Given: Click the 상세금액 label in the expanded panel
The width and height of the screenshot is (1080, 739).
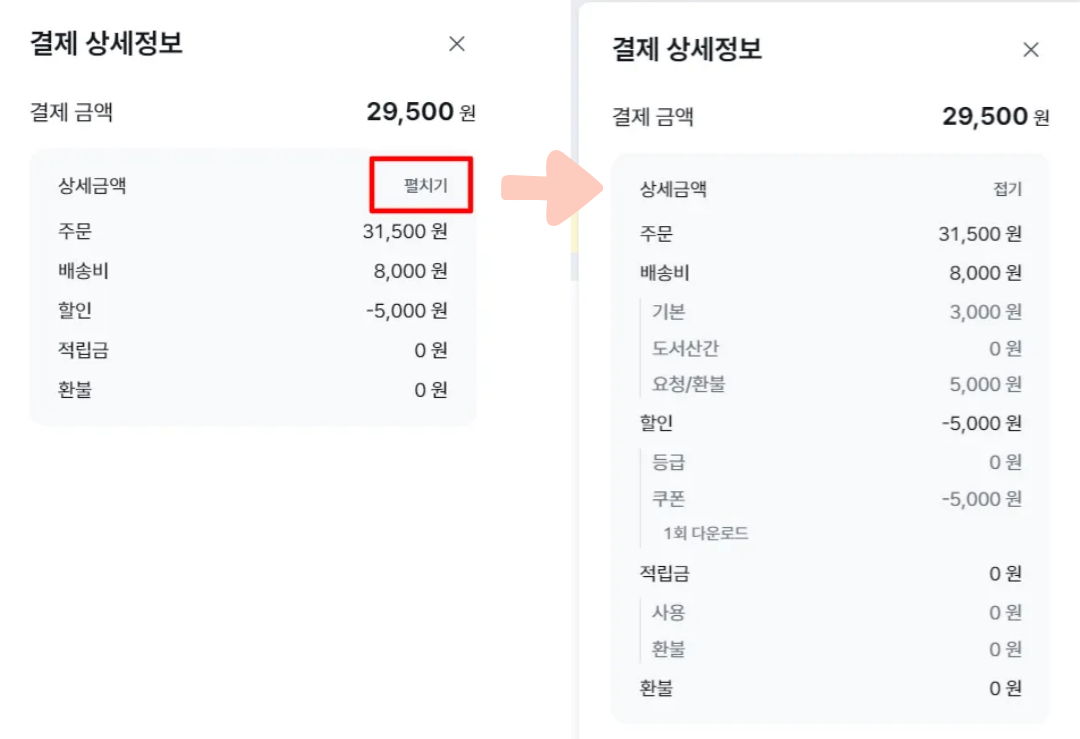Looking at the screenshot, I should [673, 190].
